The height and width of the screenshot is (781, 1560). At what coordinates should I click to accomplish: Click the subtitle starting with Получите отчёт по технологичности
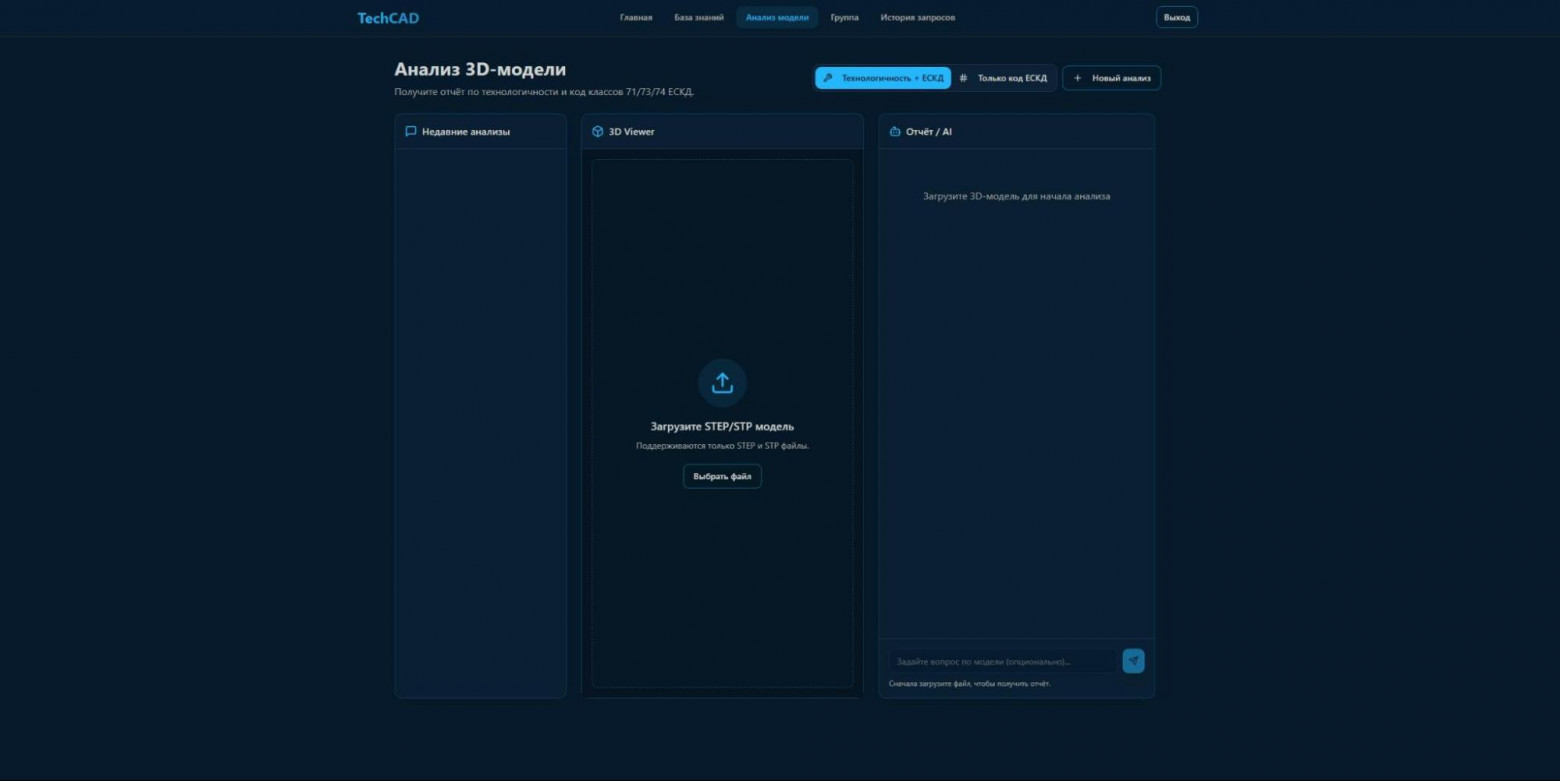pyautogui.click(x=544, y=92)
